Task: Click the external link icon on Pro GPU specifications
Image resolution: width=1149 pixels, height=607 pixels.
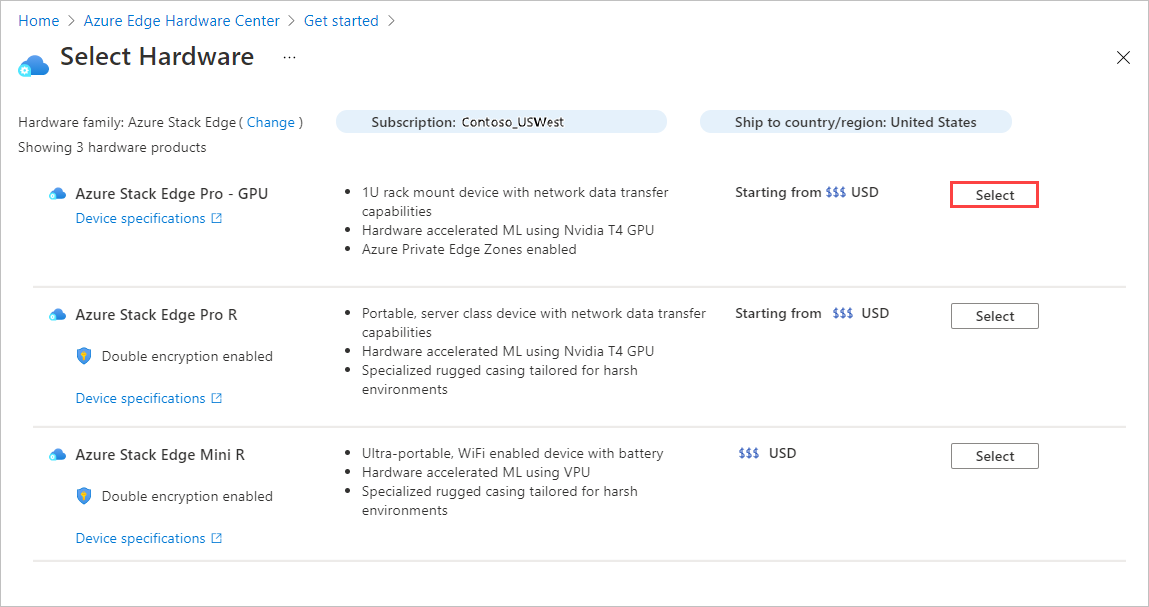Action: 218,217
